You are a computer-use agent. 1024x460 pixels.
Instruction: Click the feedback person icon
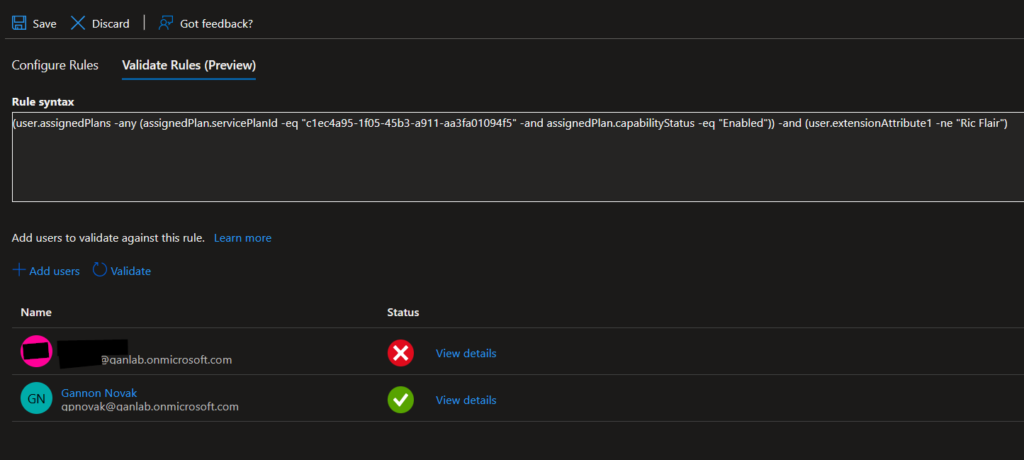coord(166,22)
